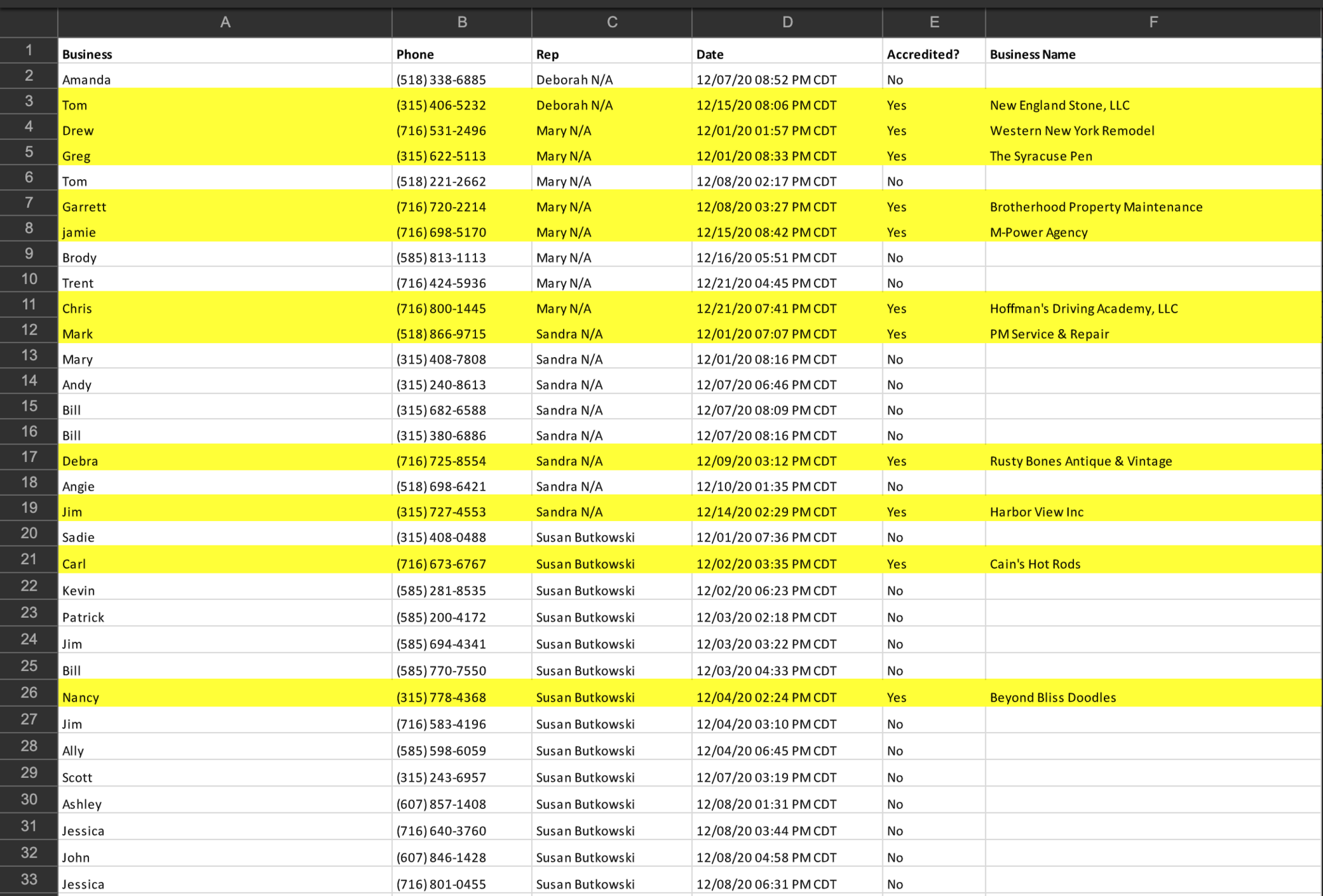Select column D header
Viewport: 1323px width, 896px height.
click(787, 23)
